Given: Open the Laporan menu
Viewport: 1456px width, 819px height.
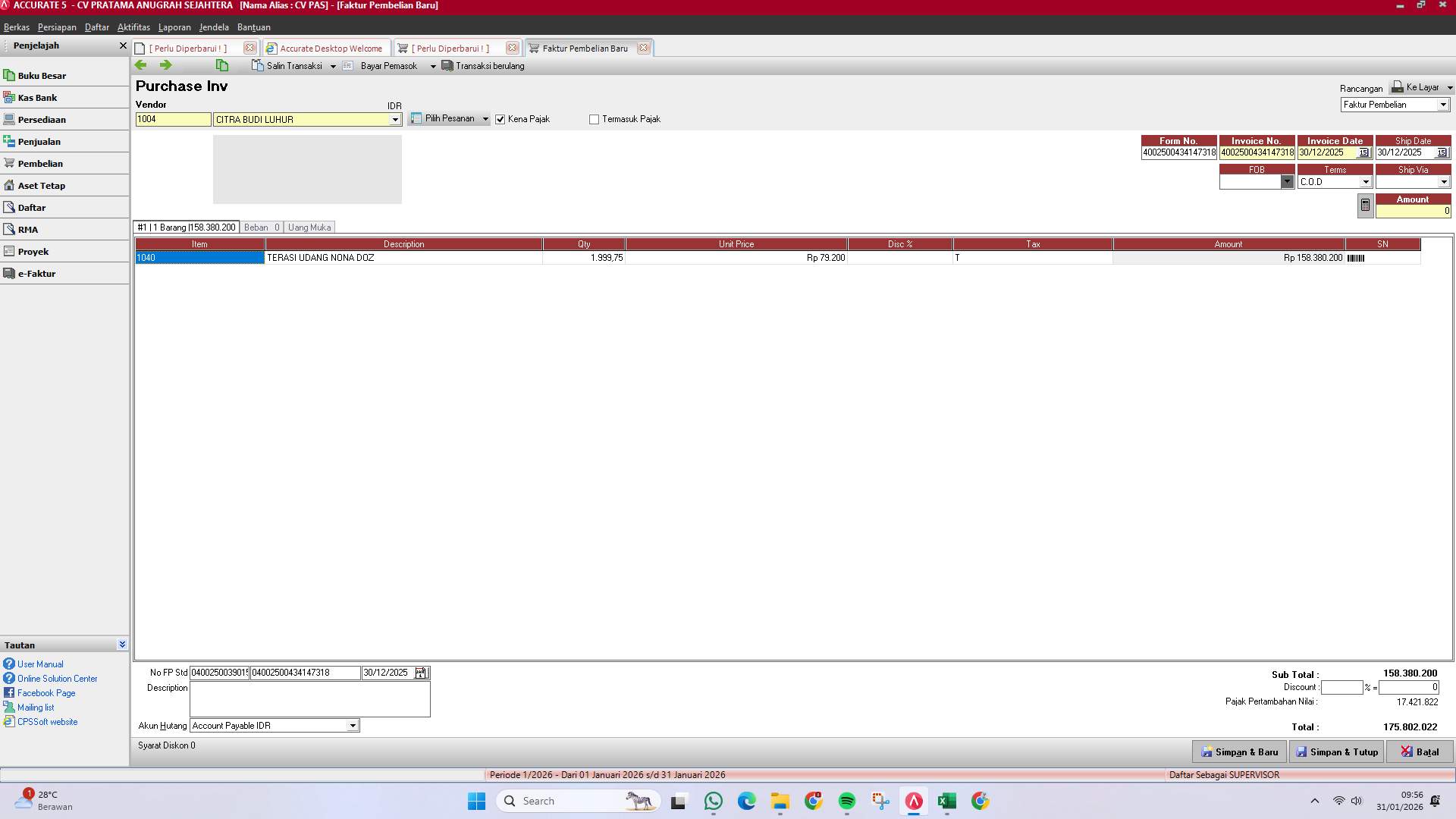Looking at the screenshot, I should [x=174, y=27].
